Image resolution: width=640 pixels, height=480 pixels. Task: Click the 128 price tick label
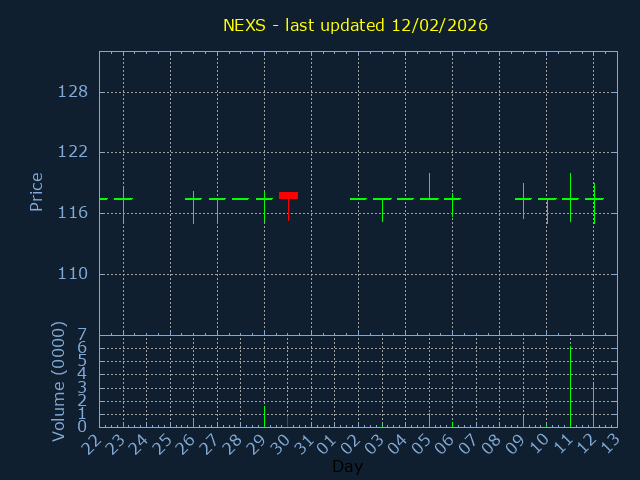pyautogui.click(x=73, y=92)
